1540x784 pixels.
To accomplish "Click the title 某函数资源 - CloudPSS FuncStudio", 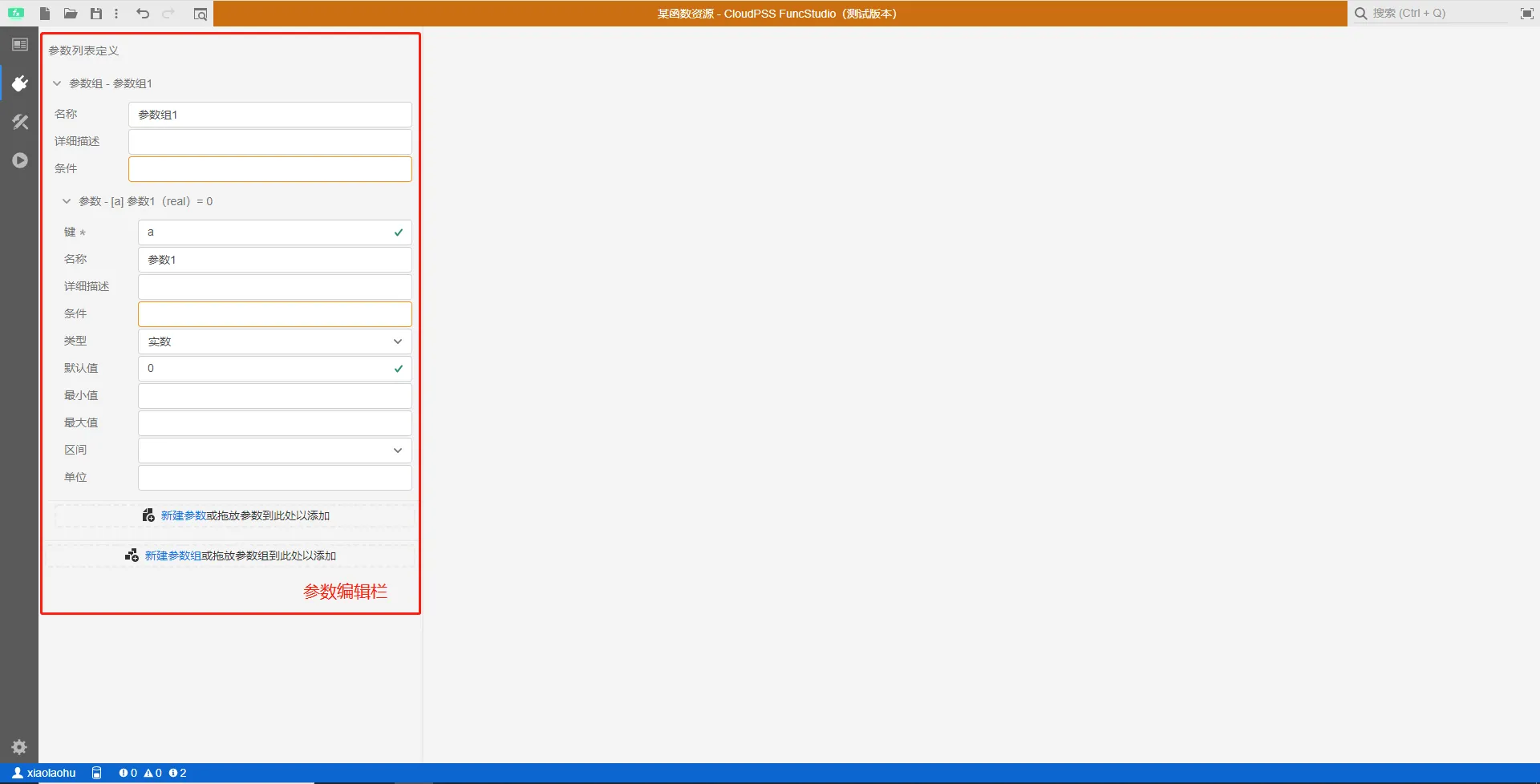I will (776, 14).
